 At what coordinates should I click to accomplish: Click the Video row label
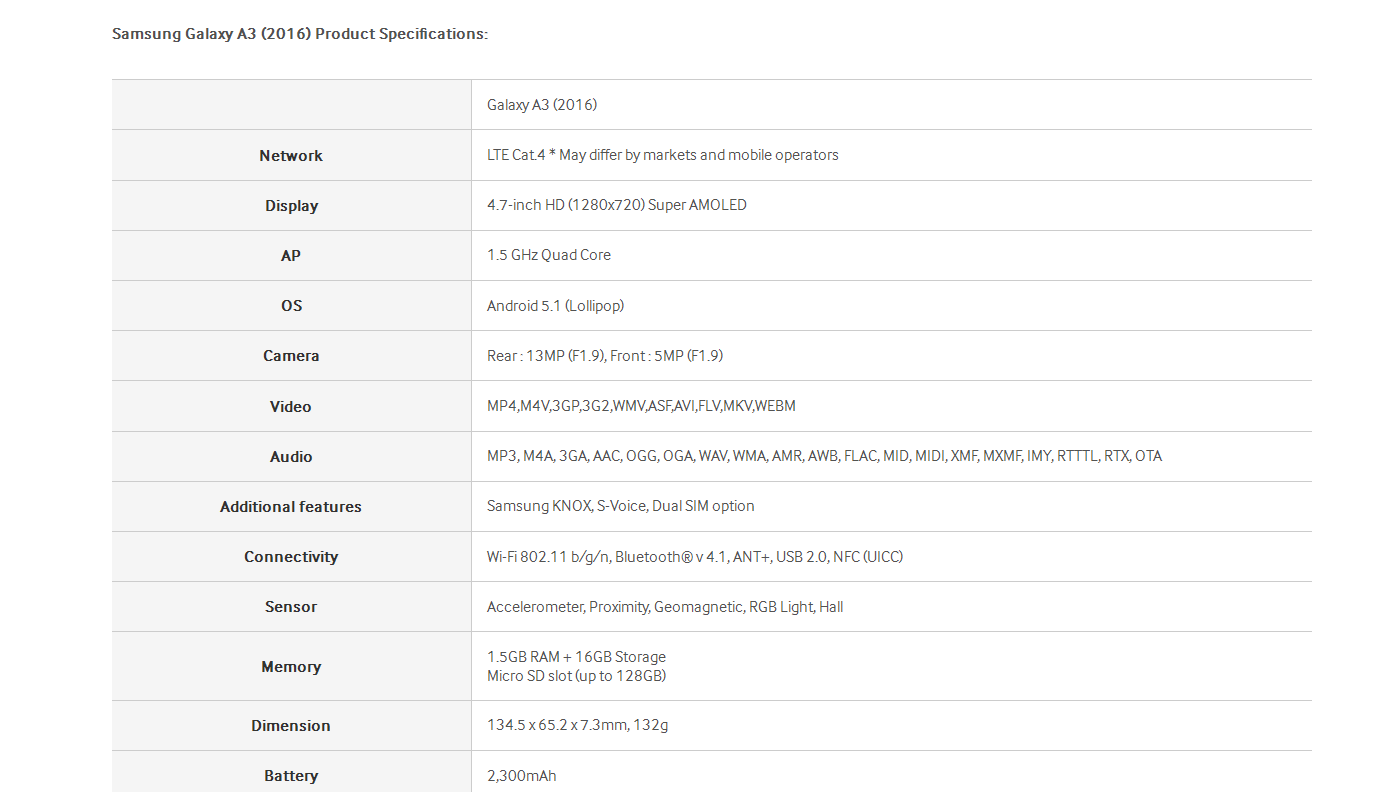click(x=291, y=407)
